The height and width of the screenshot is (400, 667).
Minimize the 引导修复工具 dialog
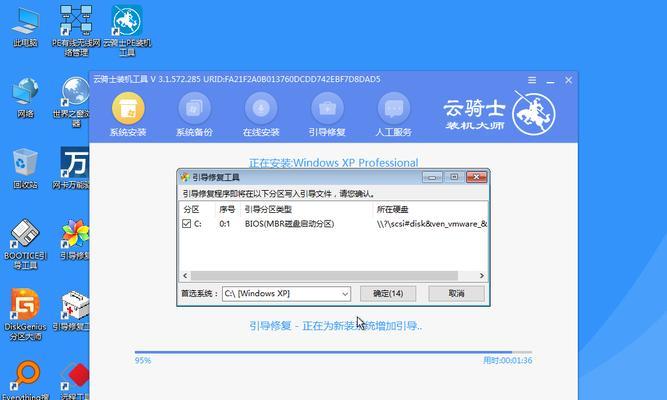432,177
